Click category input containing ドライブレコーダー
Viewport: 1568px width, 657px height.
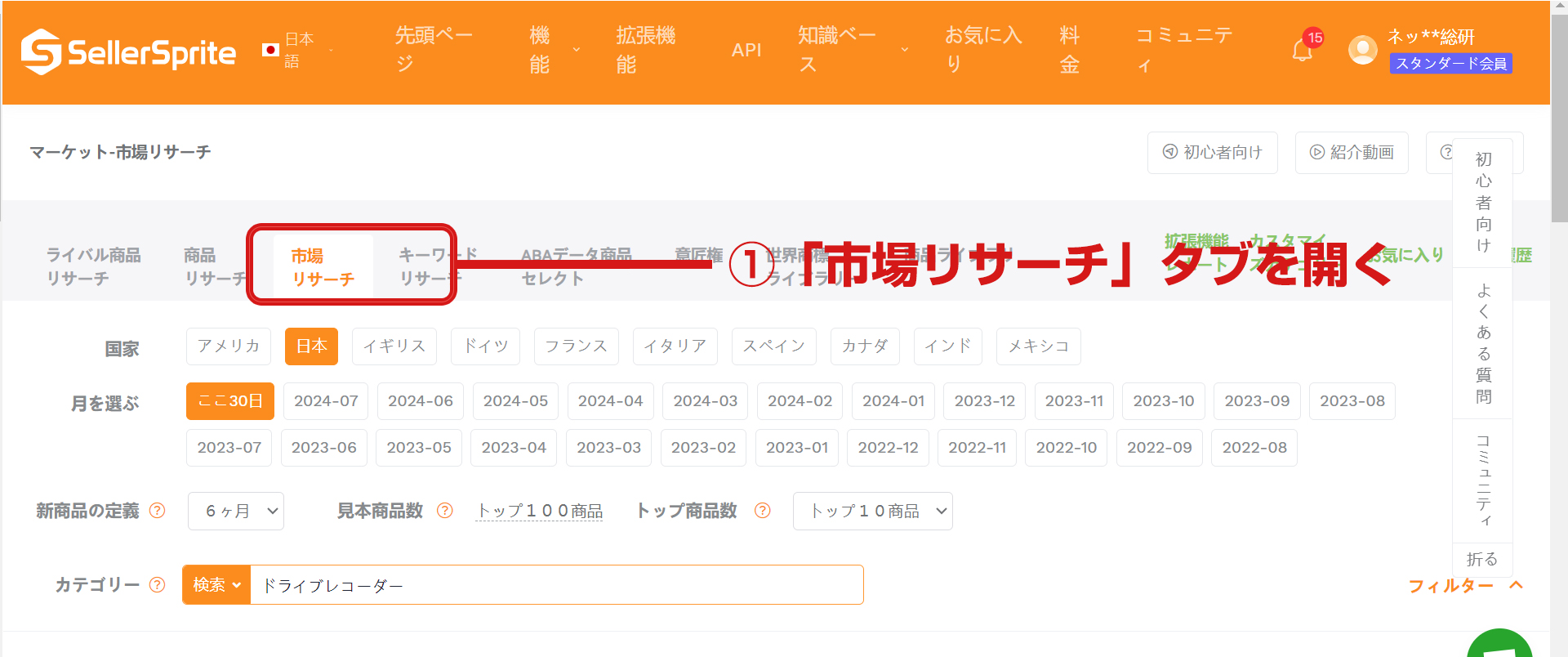click(x=556, y=585)
